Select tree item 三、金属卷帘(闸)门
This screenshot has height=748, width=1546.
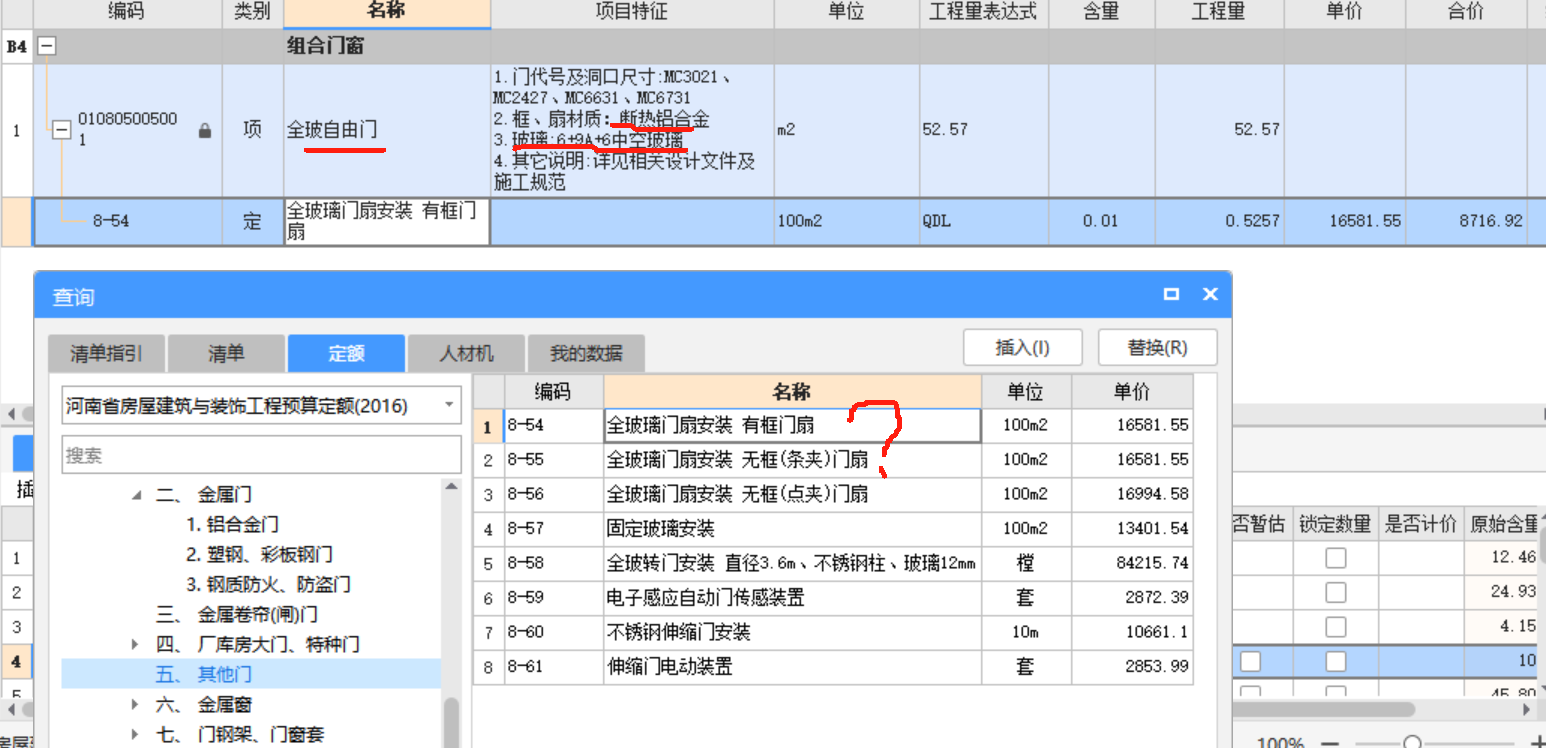point(236,614)
